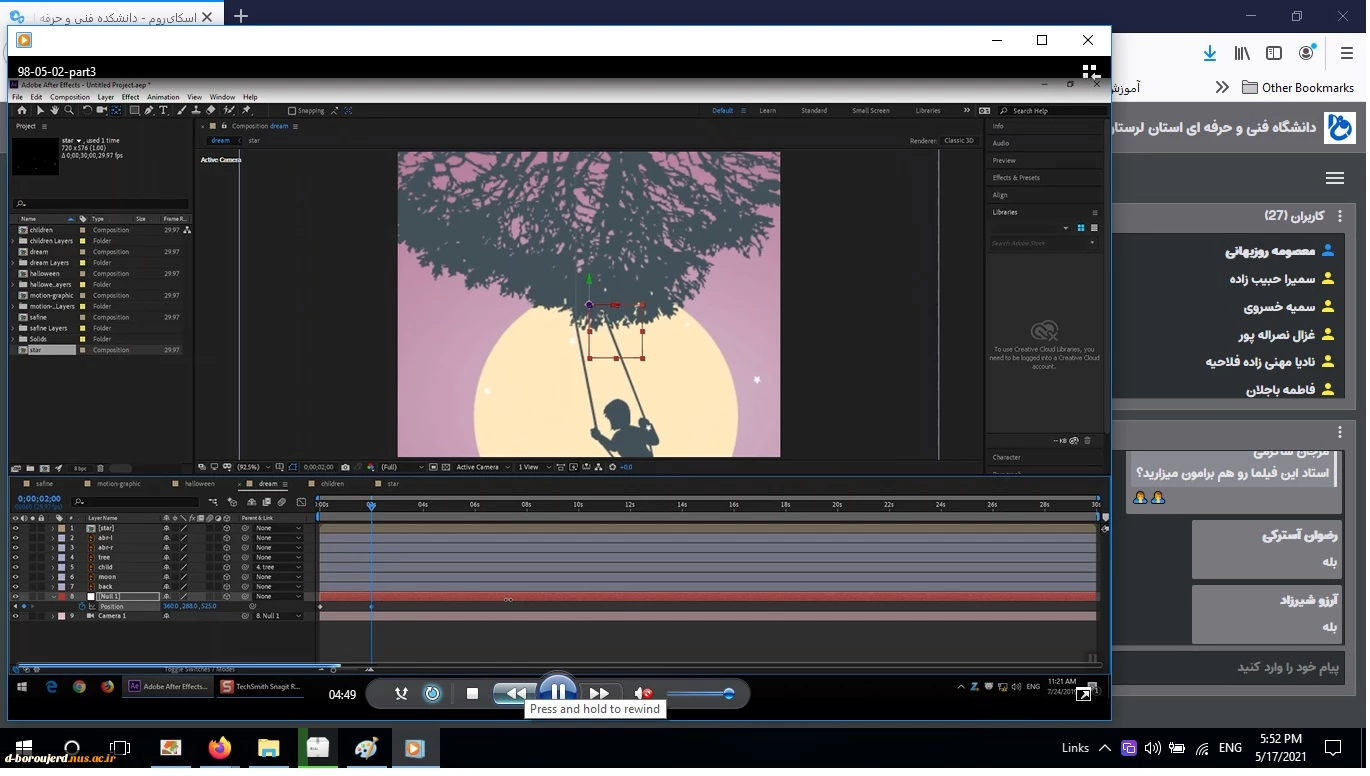This screenshot has width=1370, height=776.
Task: Expand the bookmarks toolbar overflow chevron
Action: tap(1222, 87)
